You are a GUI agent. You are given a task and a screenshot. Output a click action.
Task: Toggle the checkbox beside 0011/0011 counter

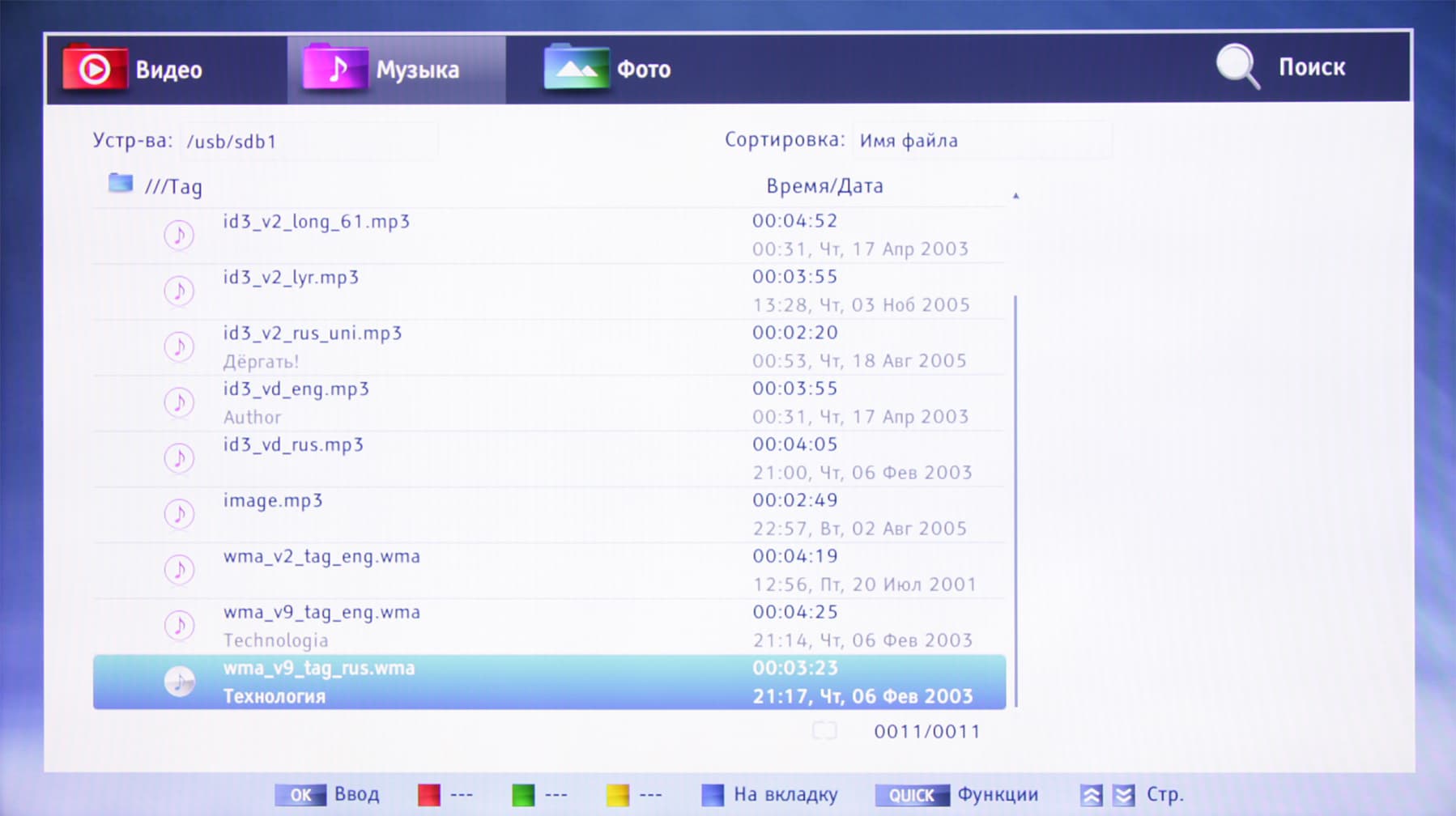pos(824,731)
